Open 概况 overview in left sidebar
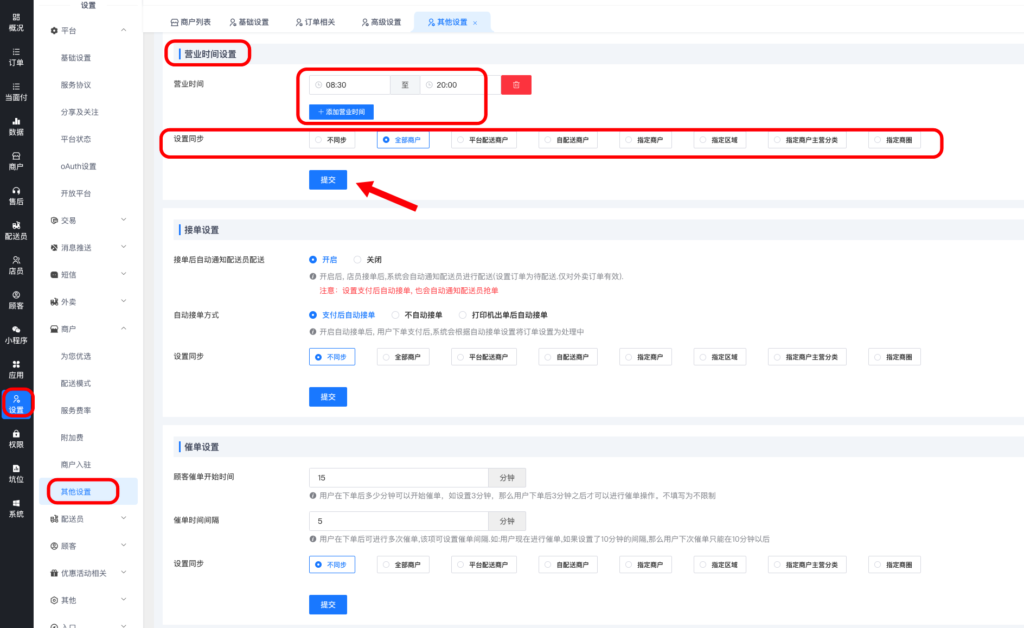The width and height of the screenshot is (1024, 628). click(16, 22)
